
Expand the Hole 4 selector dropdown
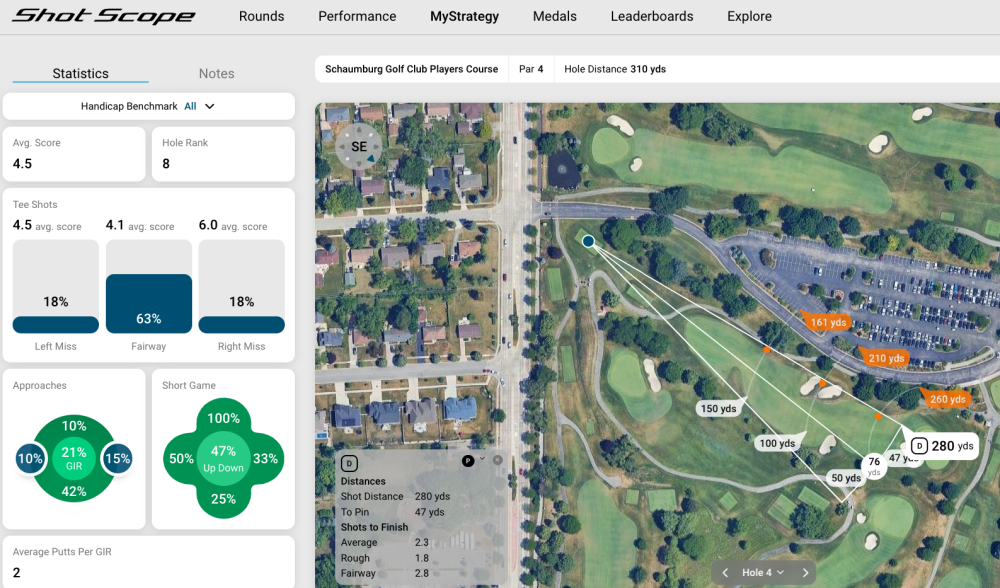pyautogui.click(x=763, y=573)
